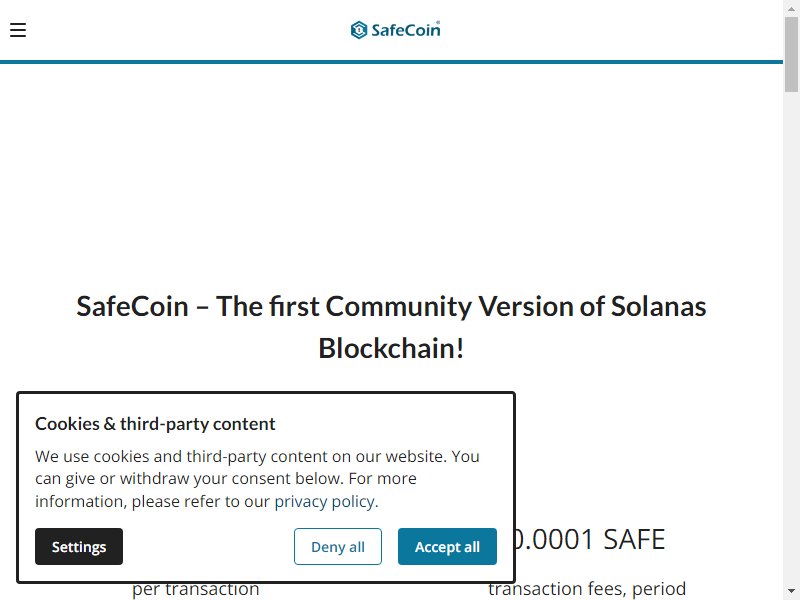Click the SafeCoin Community Version headline
800x600 pixels.
391,327
